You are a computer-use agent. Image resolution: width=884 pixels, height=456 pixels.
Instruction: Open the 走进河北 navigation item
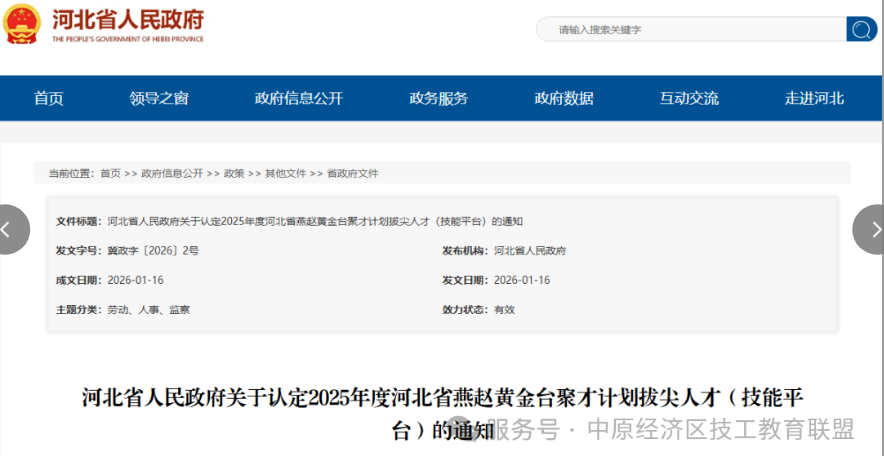[814, 98]
